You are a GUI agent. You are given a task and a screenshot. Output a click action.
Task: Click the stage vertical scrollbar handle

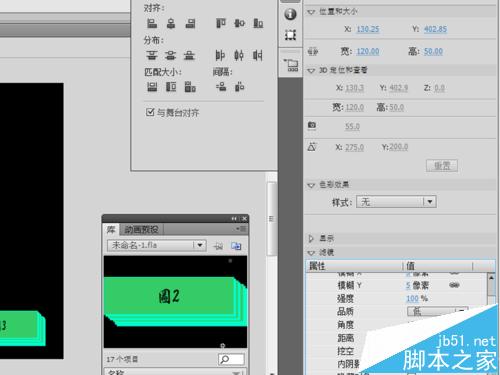pos(272,219)
